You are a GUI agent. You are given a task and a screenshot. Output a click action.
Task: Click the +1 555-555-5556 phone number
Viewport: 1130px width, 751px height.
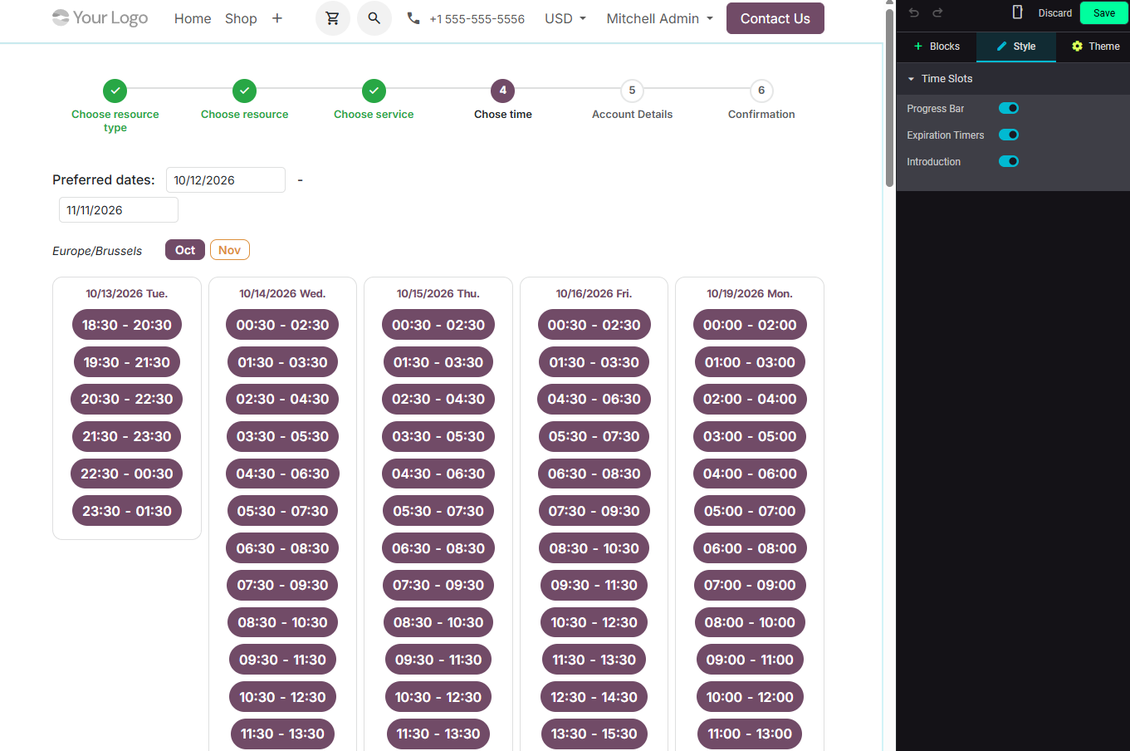click(x=477, y=19)
